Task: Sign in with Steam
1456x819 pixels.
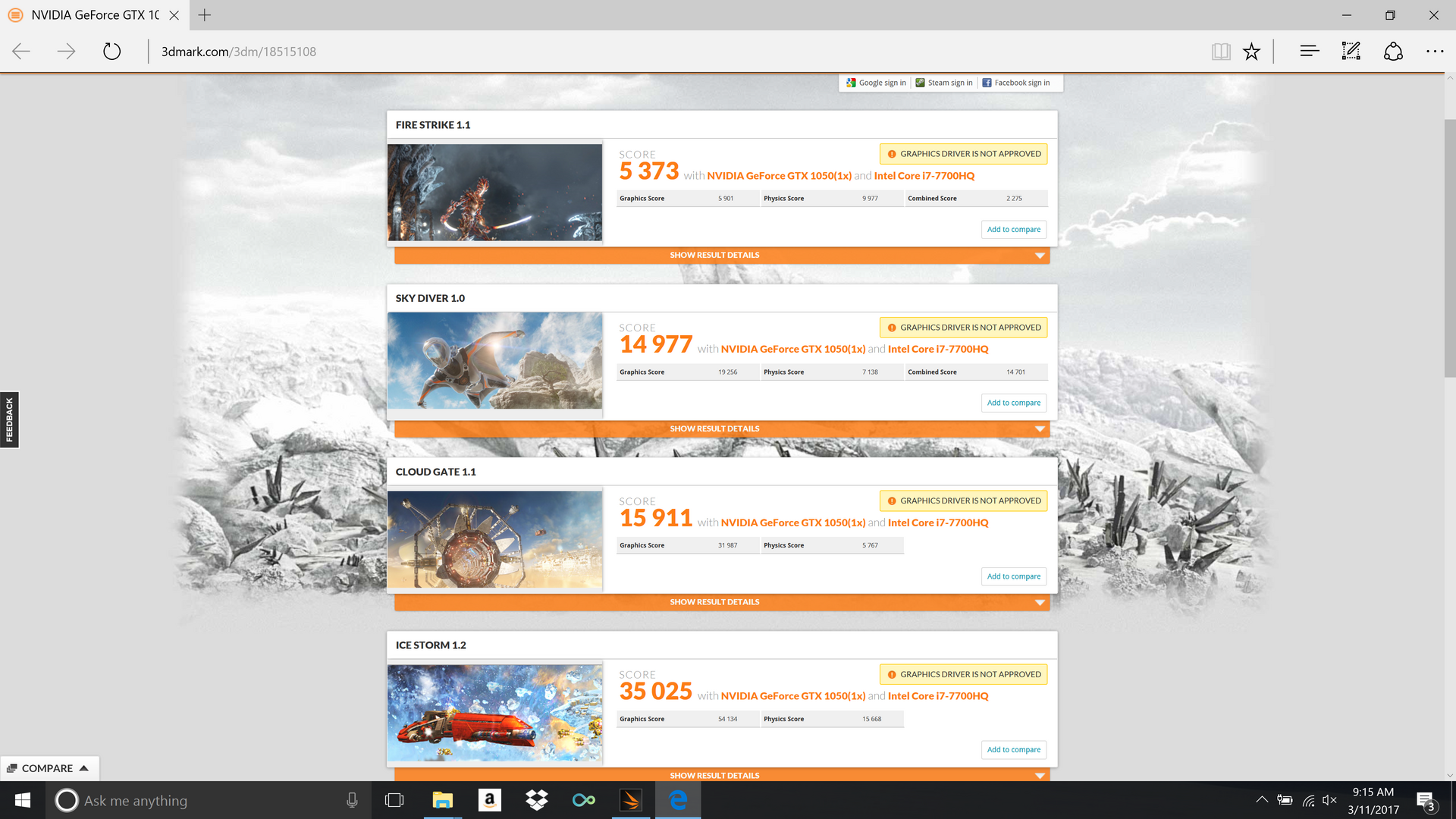Action: click(944, 83)
